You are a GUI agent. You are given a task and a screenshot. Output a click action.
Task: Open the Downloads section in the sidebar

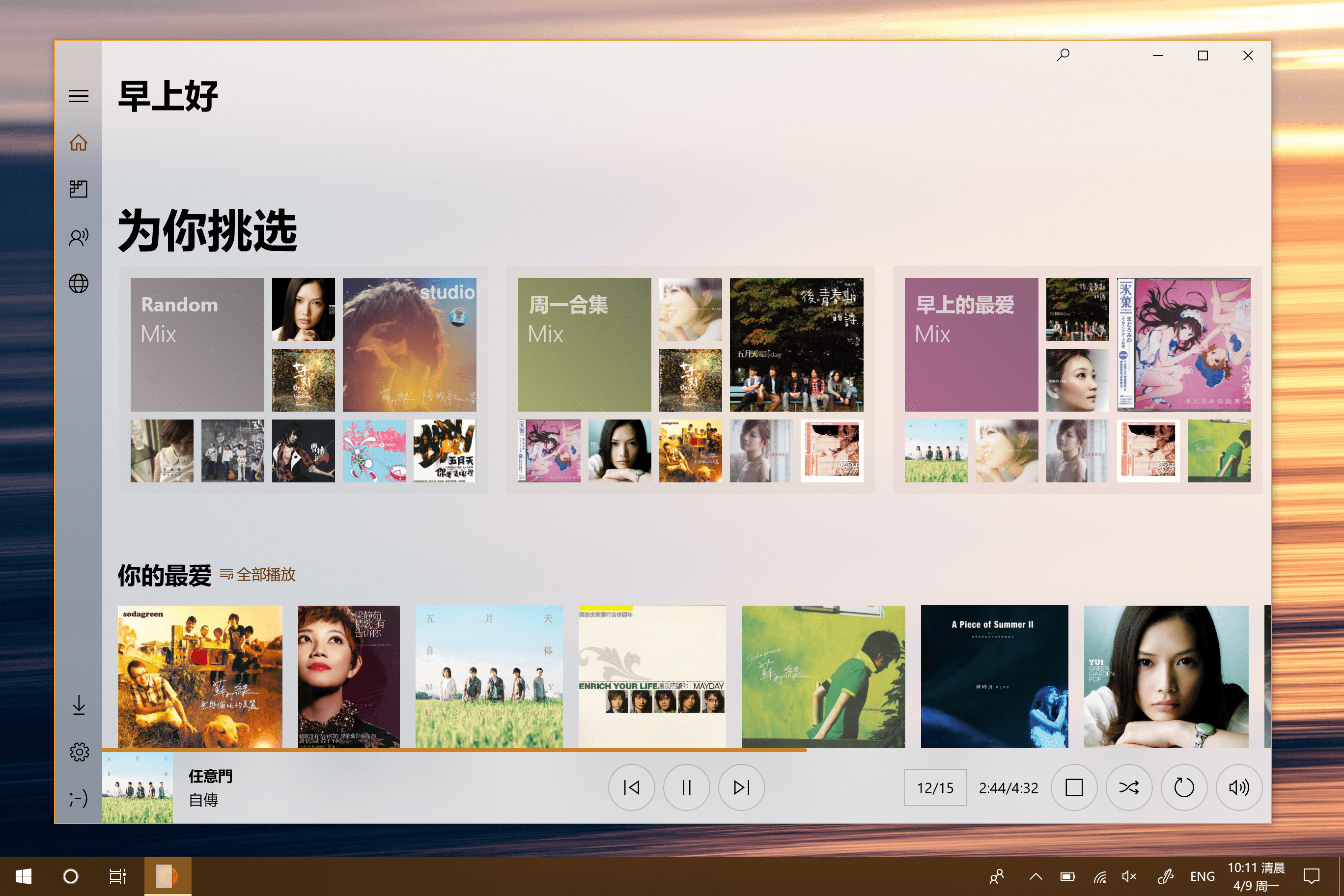[79, 705]
